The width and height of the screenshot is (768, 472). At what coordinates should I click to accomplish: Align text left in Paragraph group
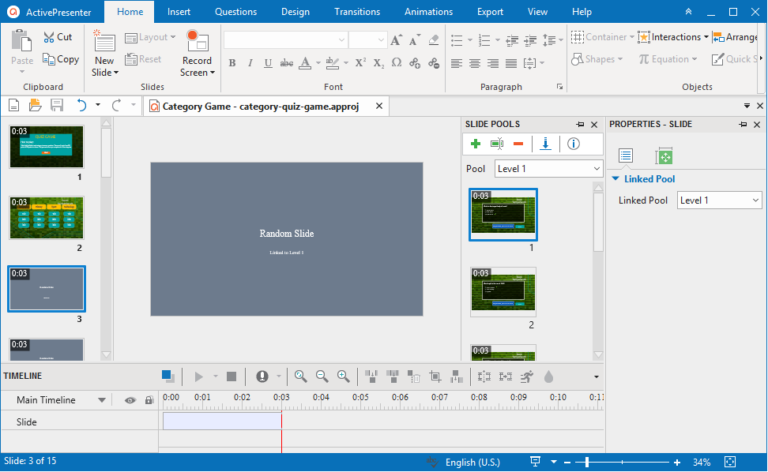pyautogui.click(x=456, y=63)
